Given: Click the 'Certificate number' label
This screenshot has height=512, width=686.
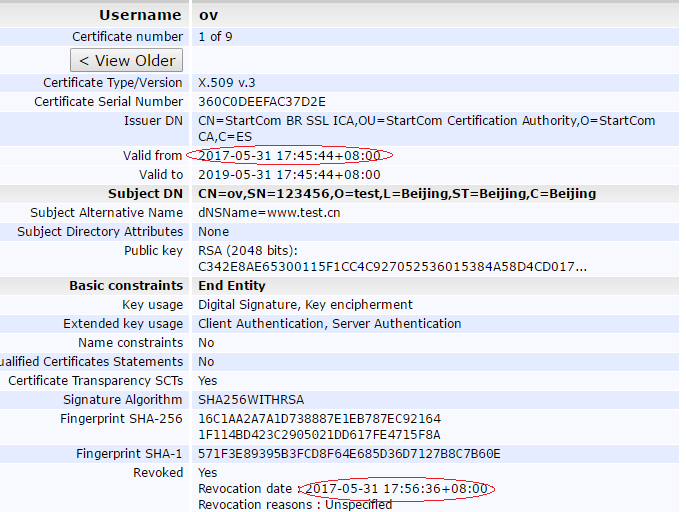Looking at the screenshot, I should coord(127,37).
